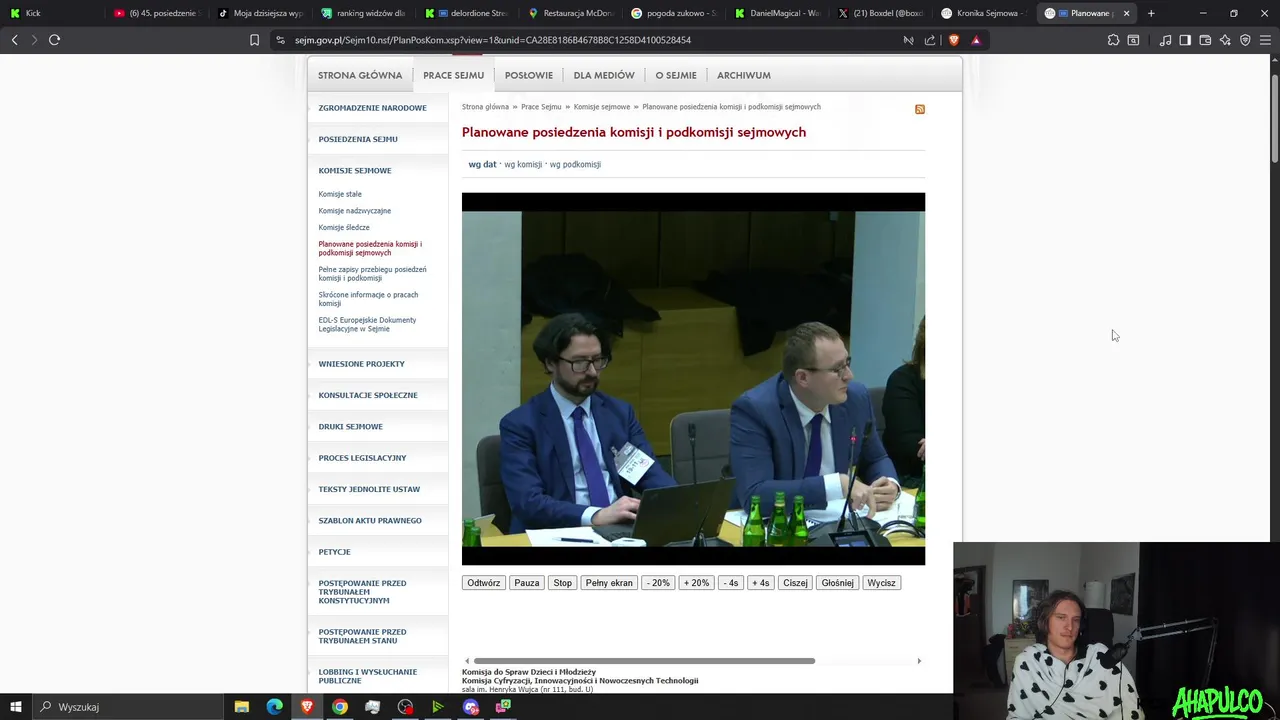The image size is (1280, 720).
Task: Expand 'Druki sejmowe' sidebar section
Action: tap(350, 426)
